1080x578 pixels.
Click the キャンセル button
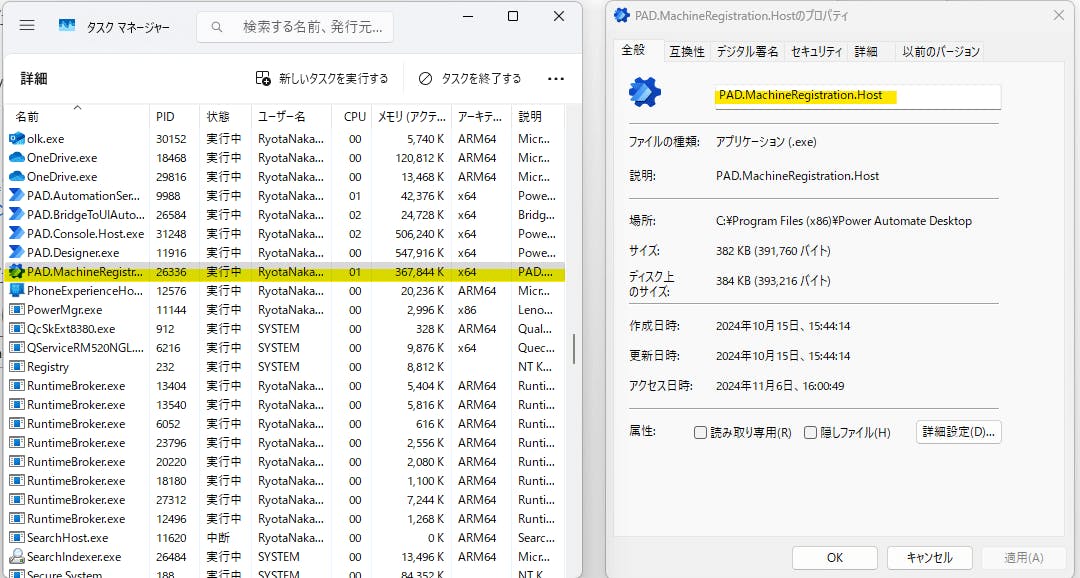[929, 557]
